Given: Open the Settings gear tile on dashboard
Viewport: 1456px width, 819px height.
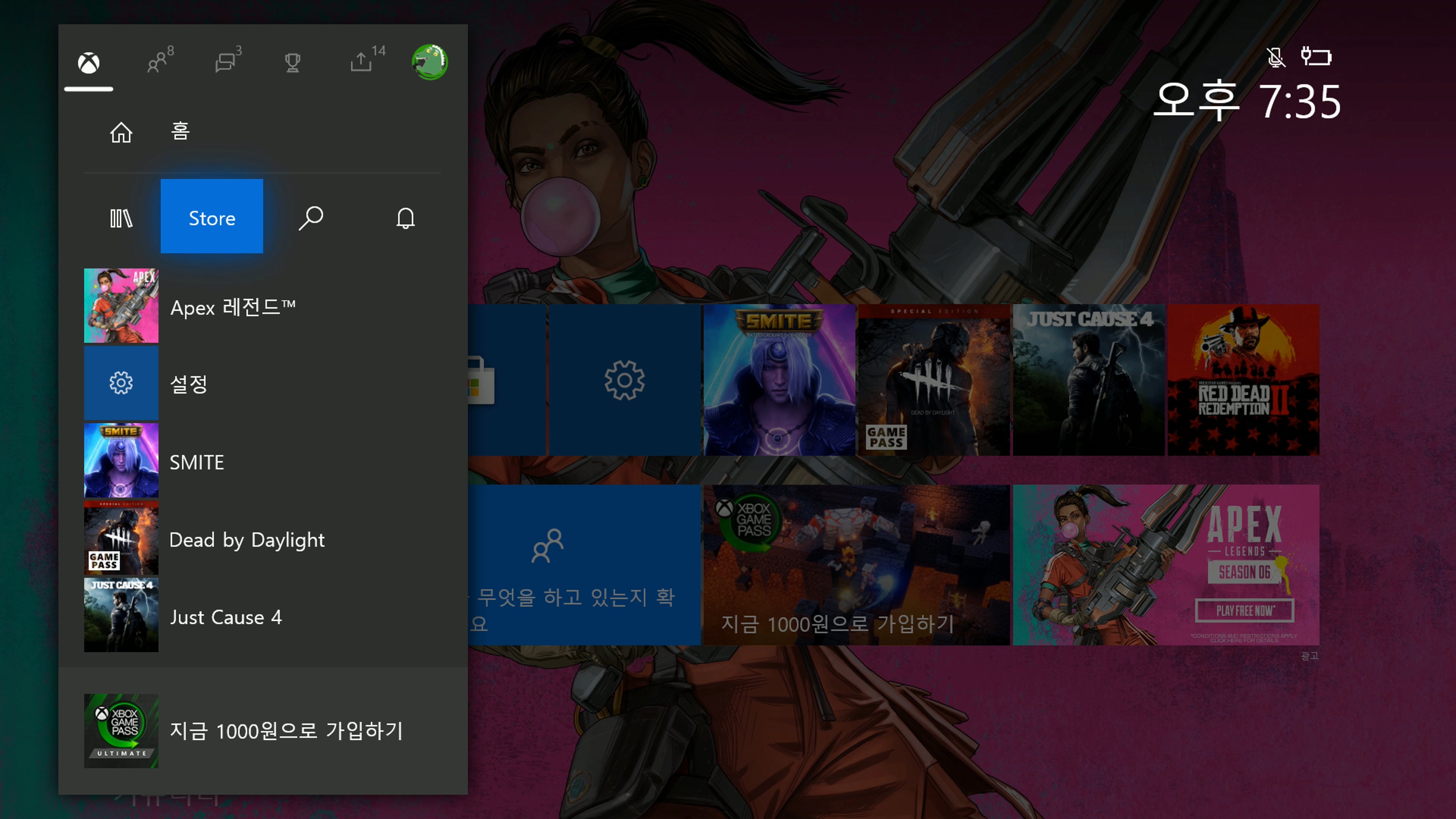Looking at the screenshot, I should [624, 380].
